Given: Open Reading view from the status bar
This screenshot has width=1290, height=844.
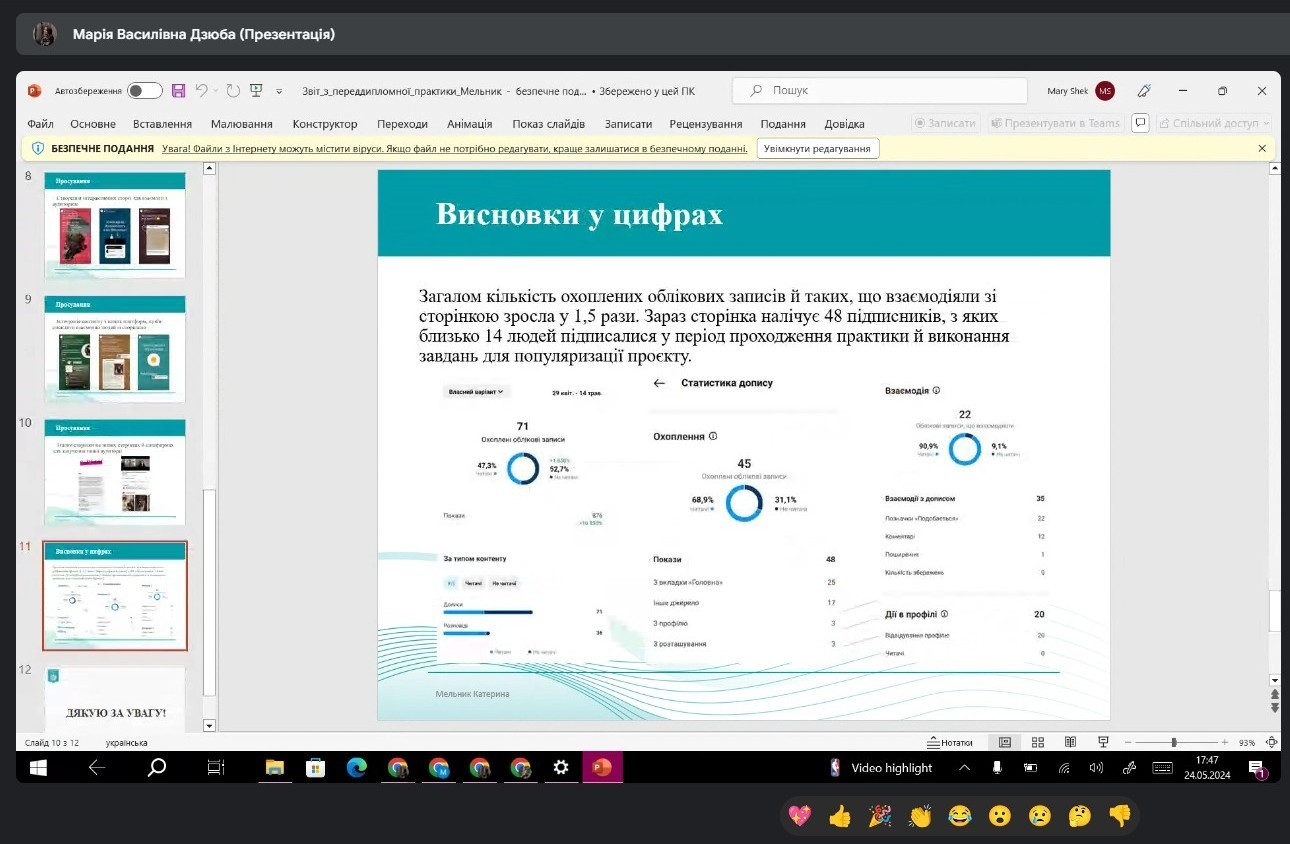Looking at the screenshot, I should point(1070,743).
